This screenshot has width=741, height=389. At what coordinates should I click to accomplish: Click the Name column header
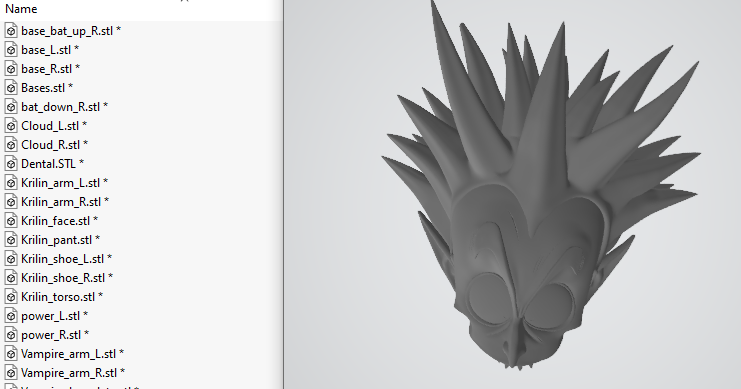click(21, 9)
